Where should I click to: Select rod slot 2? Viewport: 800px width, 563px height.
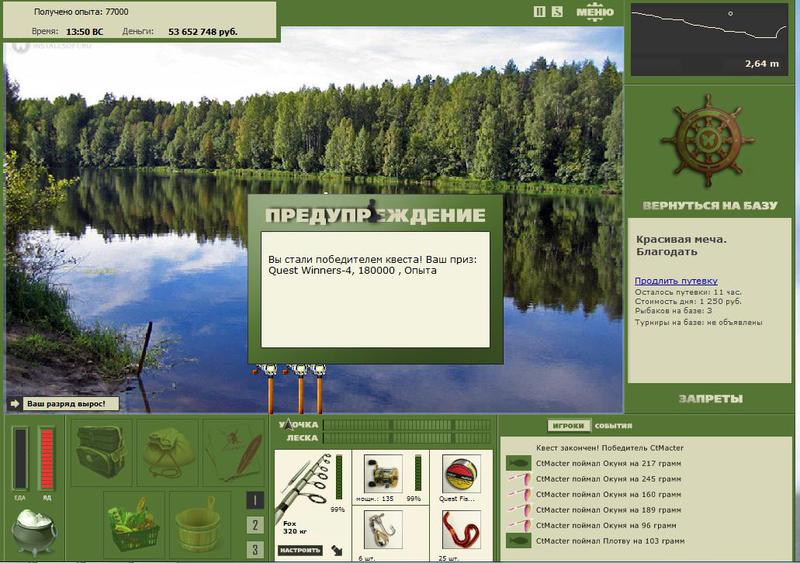255,525
